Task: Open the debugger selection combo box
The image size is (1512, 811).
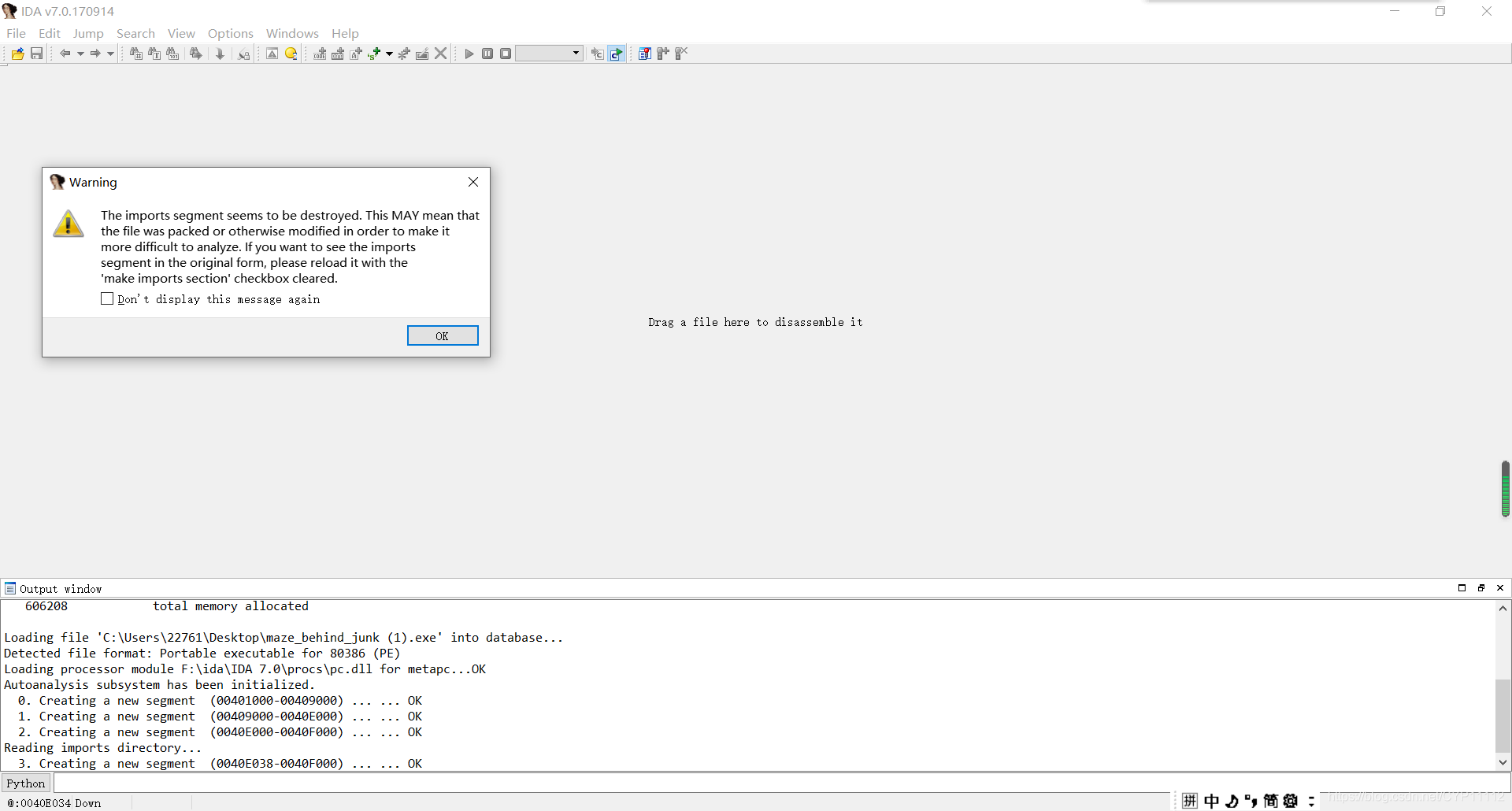Action: tap(549, 54)
